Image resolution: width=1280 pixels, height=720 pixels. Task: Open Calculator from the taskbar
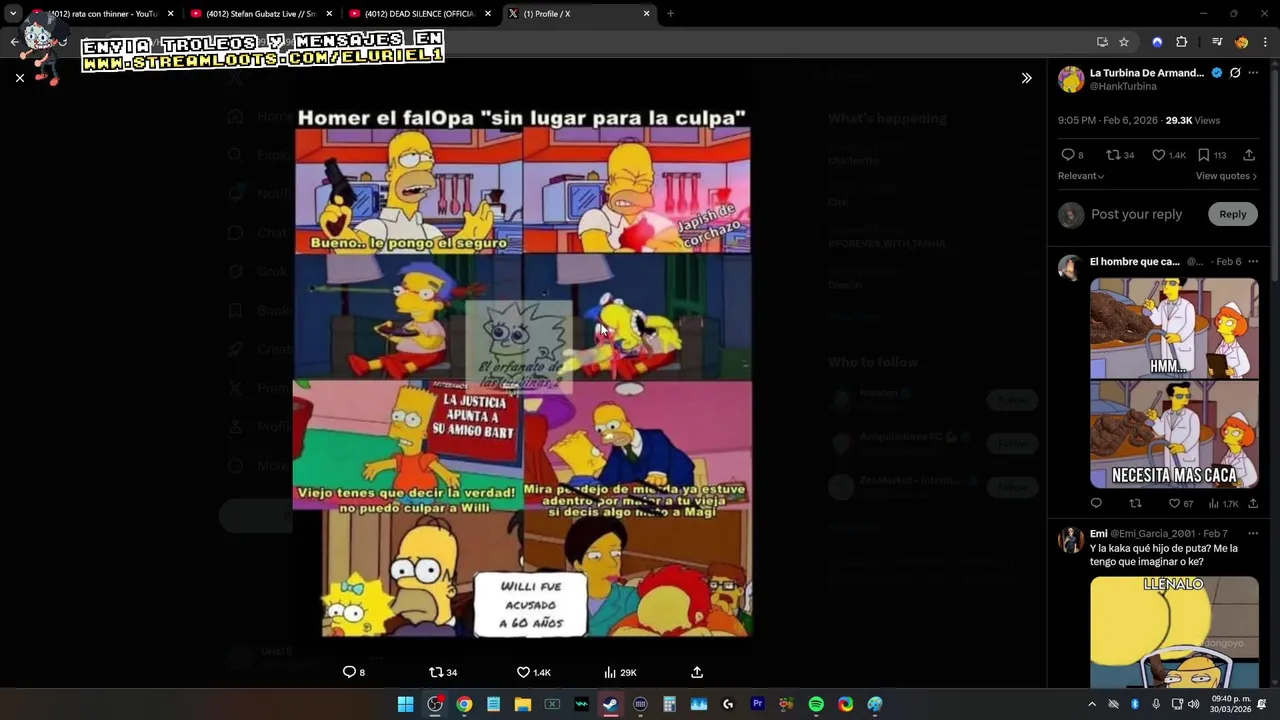[669, 704]
